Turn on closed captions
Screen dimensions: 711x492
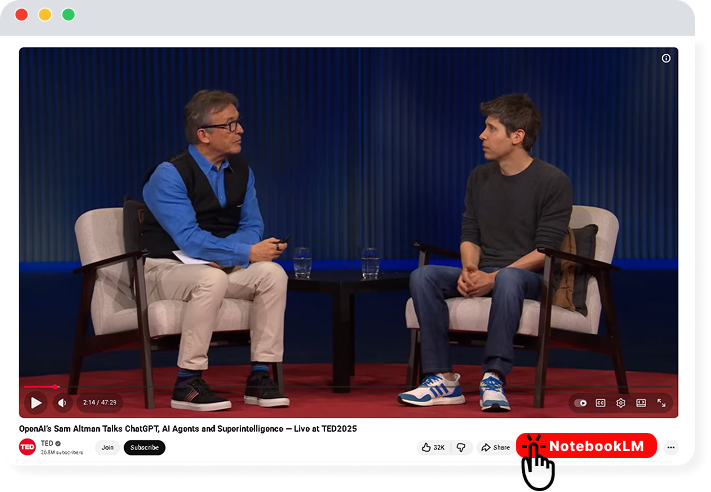click(600, 403)
